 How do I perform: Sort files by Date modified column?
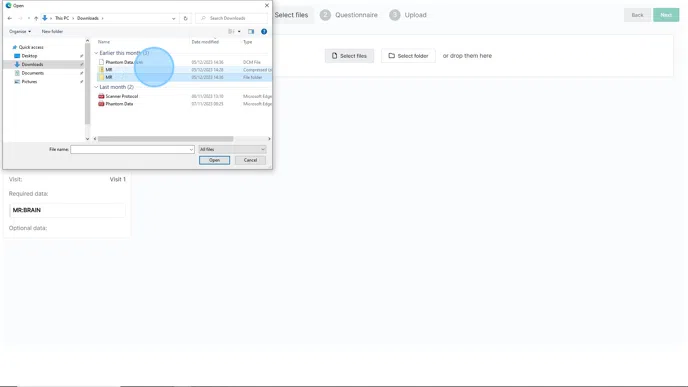205,42
